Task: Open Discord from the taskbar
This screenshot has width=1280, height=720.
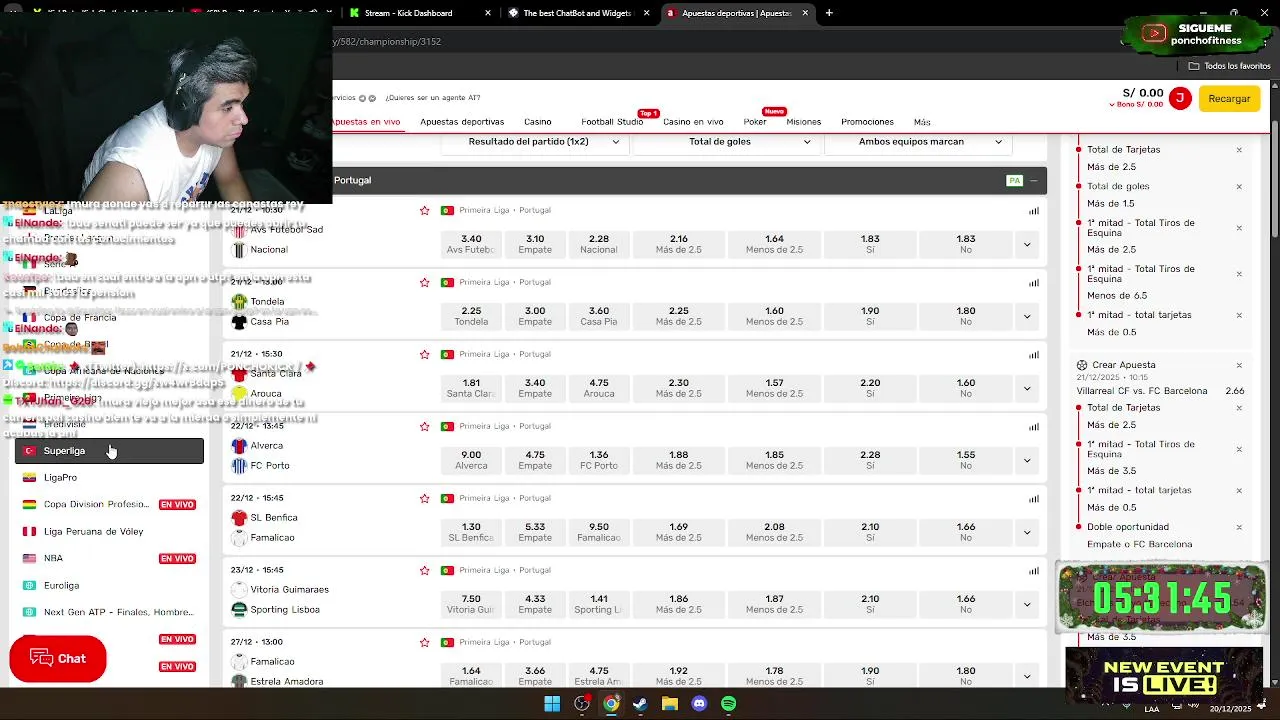Action: coord(699,704)
